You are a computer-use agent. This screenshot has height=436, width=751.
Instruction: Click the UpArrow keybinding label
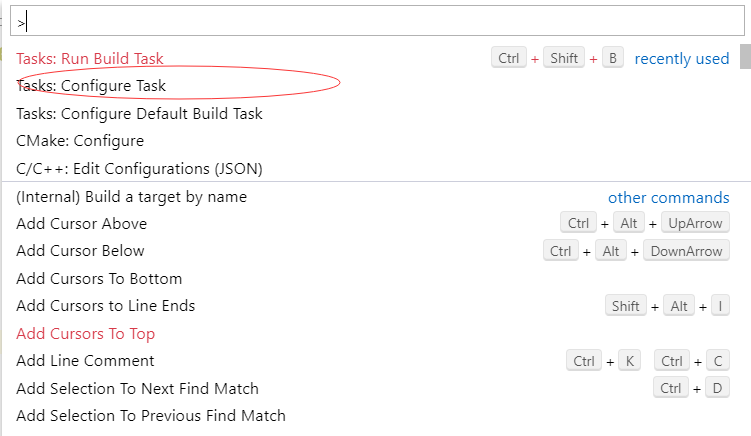point(695,223)
